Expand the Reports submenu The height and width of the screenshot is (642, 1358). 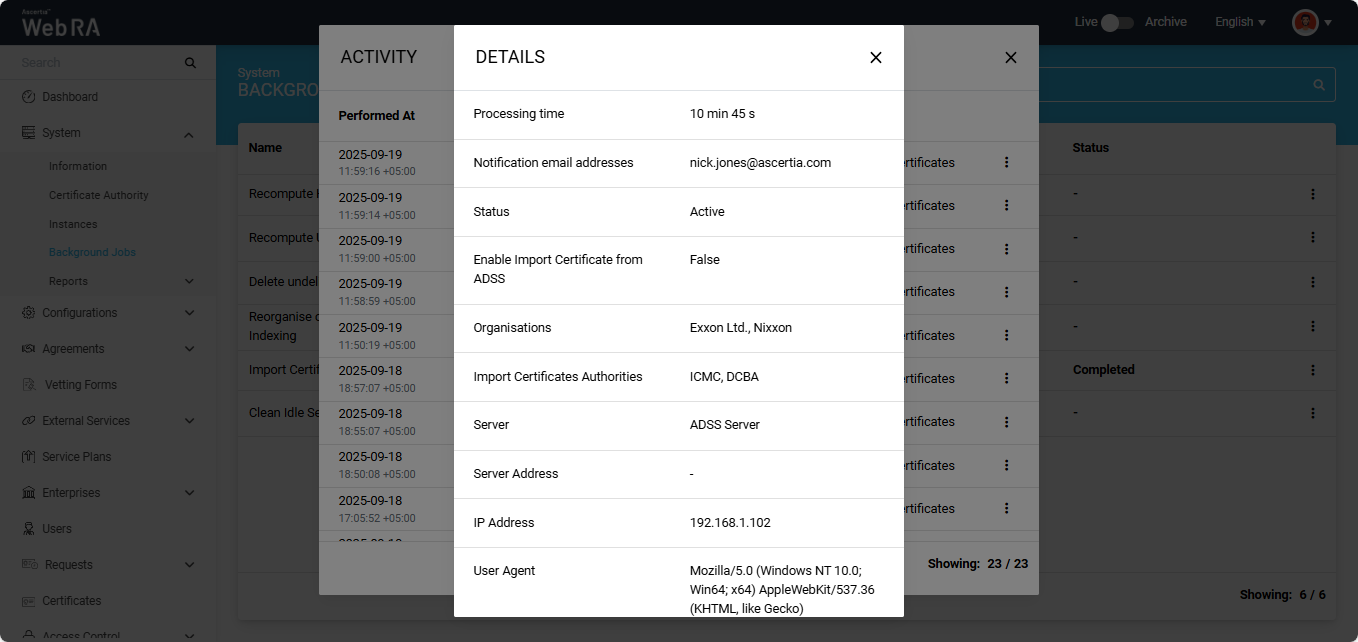189,282
